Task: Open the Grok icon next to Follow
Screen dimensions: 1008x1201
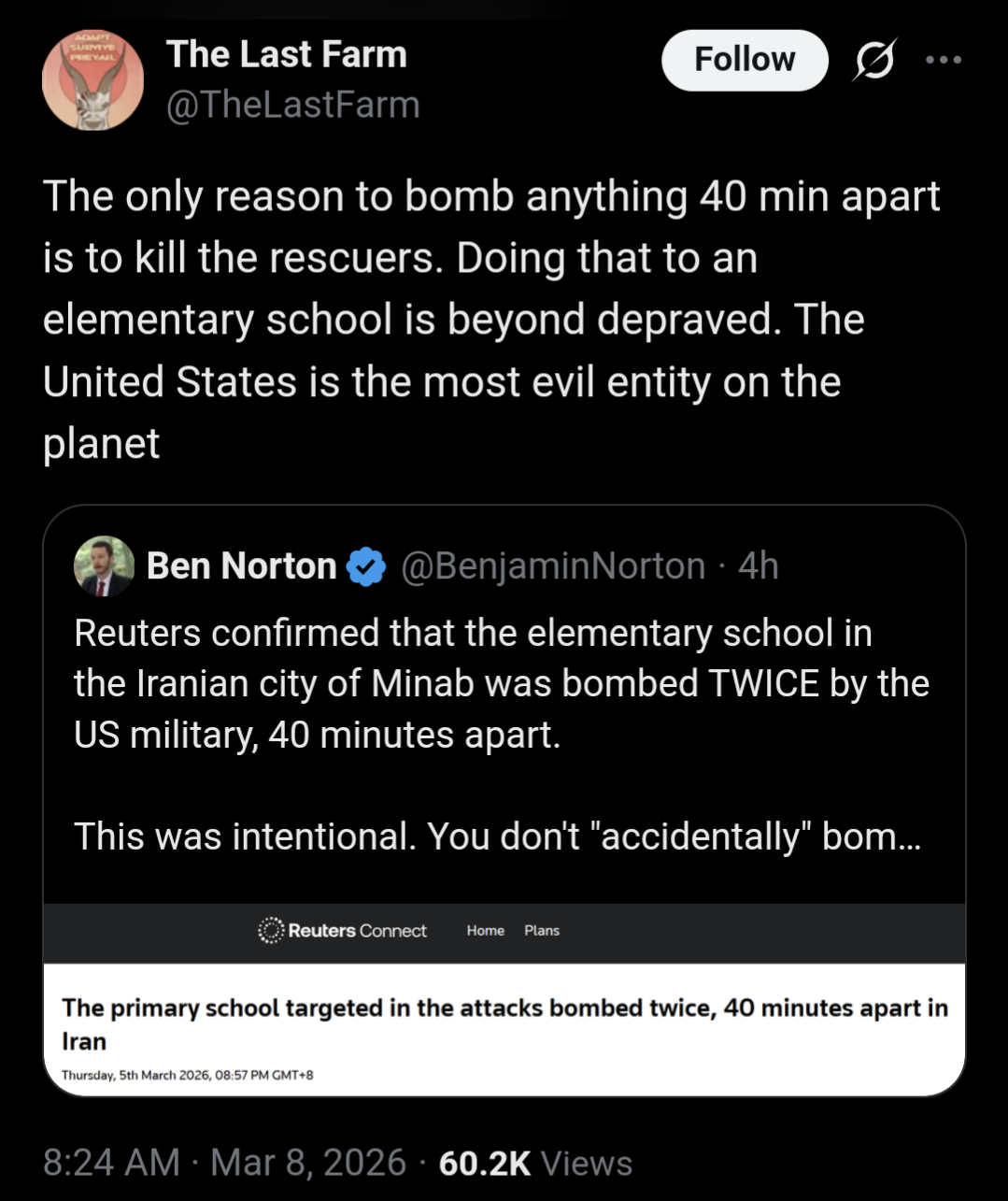Action: 874,61
